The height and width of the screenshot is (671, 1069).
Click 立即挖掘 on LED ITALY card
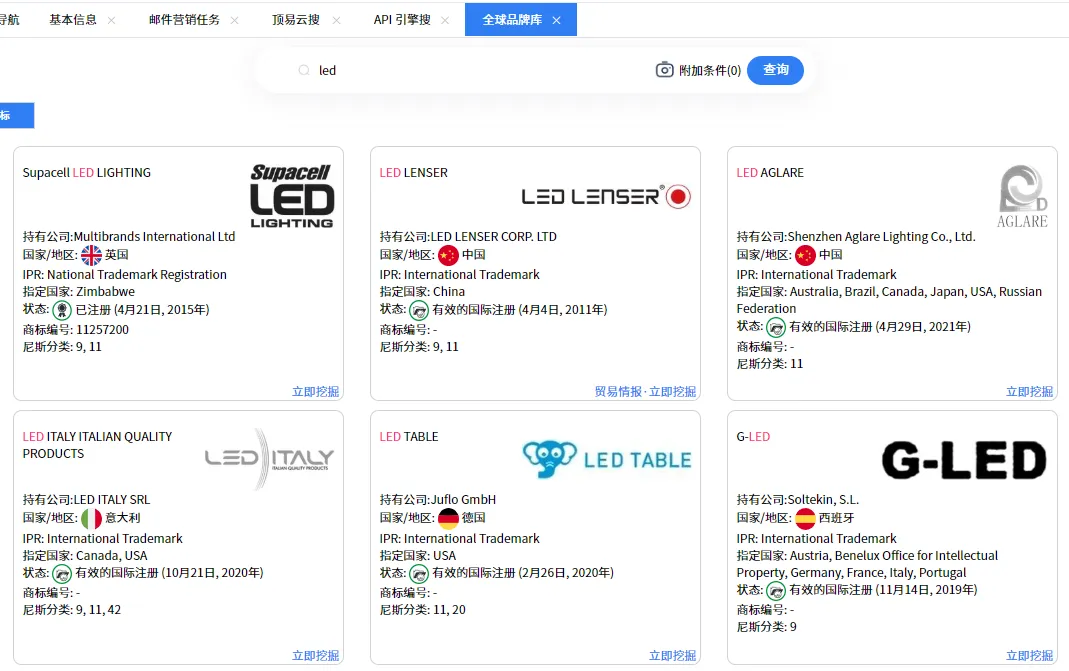(x=316, y=655)
